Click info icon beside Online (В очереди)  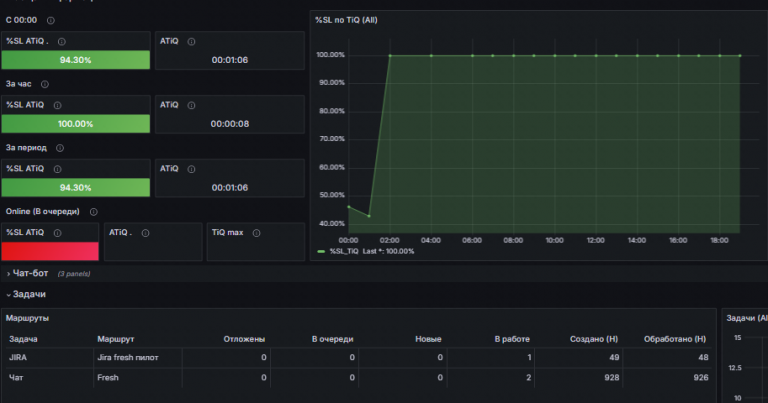[x=94, y=212]
